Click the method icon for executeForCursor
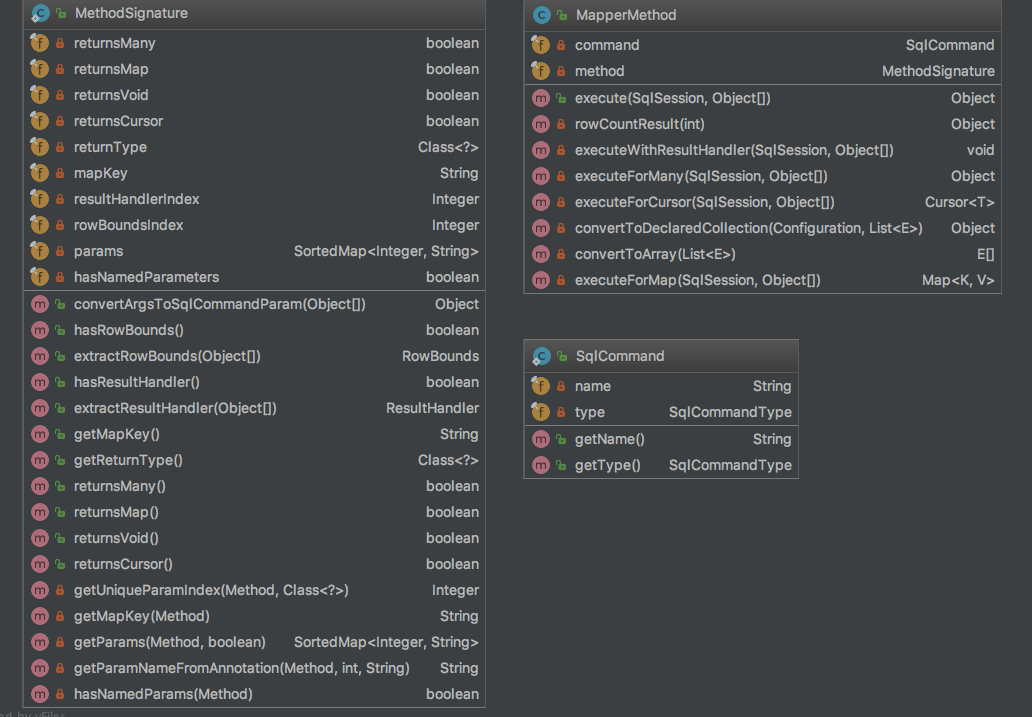 coord(541,203)
